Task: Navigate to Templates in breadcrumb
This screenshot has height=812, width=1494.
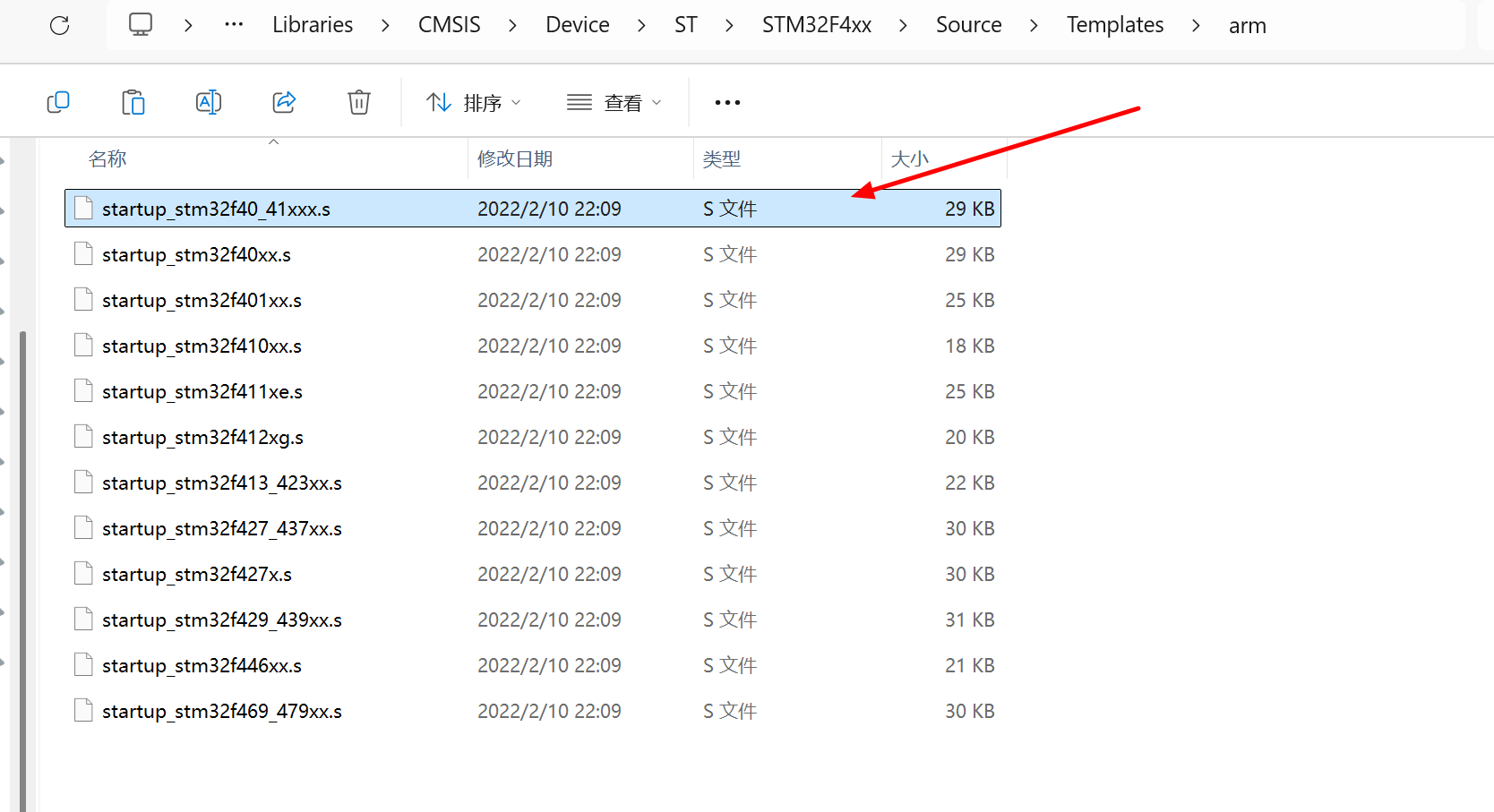Action: click(1115, 25)
